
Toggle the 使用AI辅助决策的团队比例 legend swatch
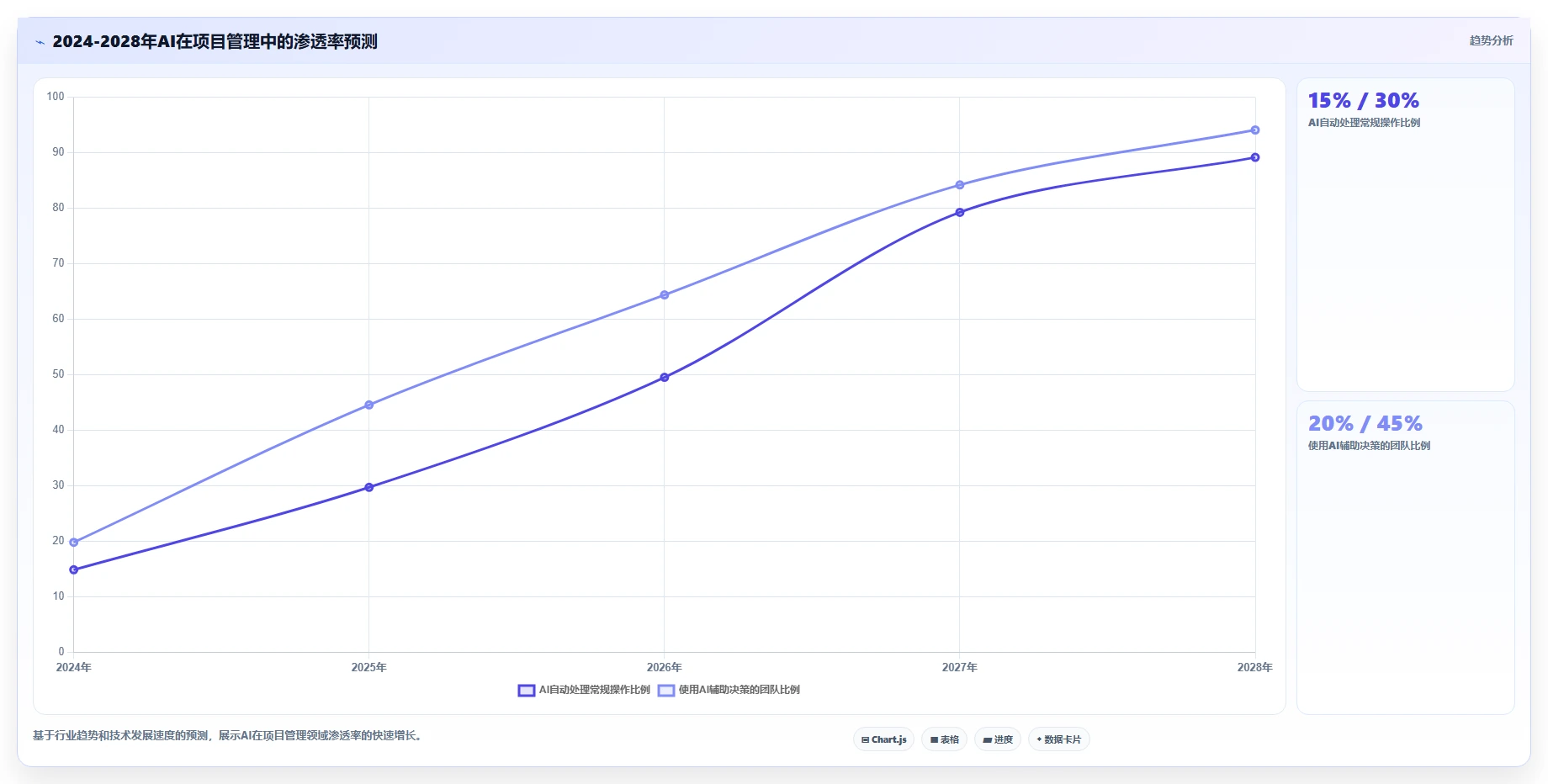(666, 691)
